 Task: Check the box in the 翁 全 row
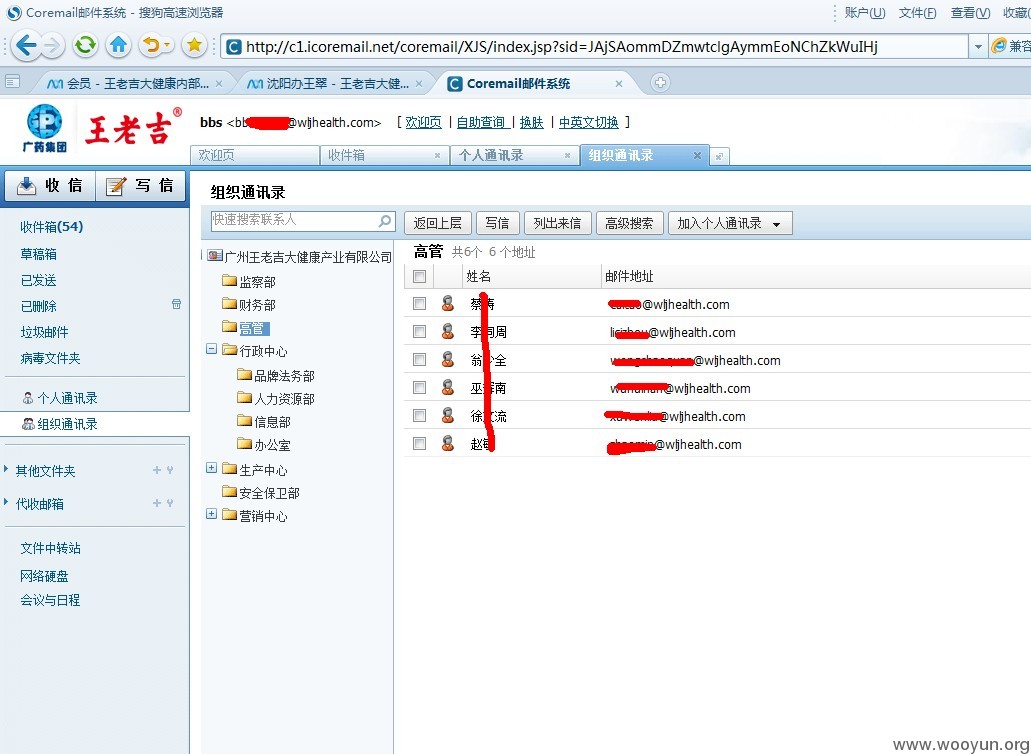[419, 360]
